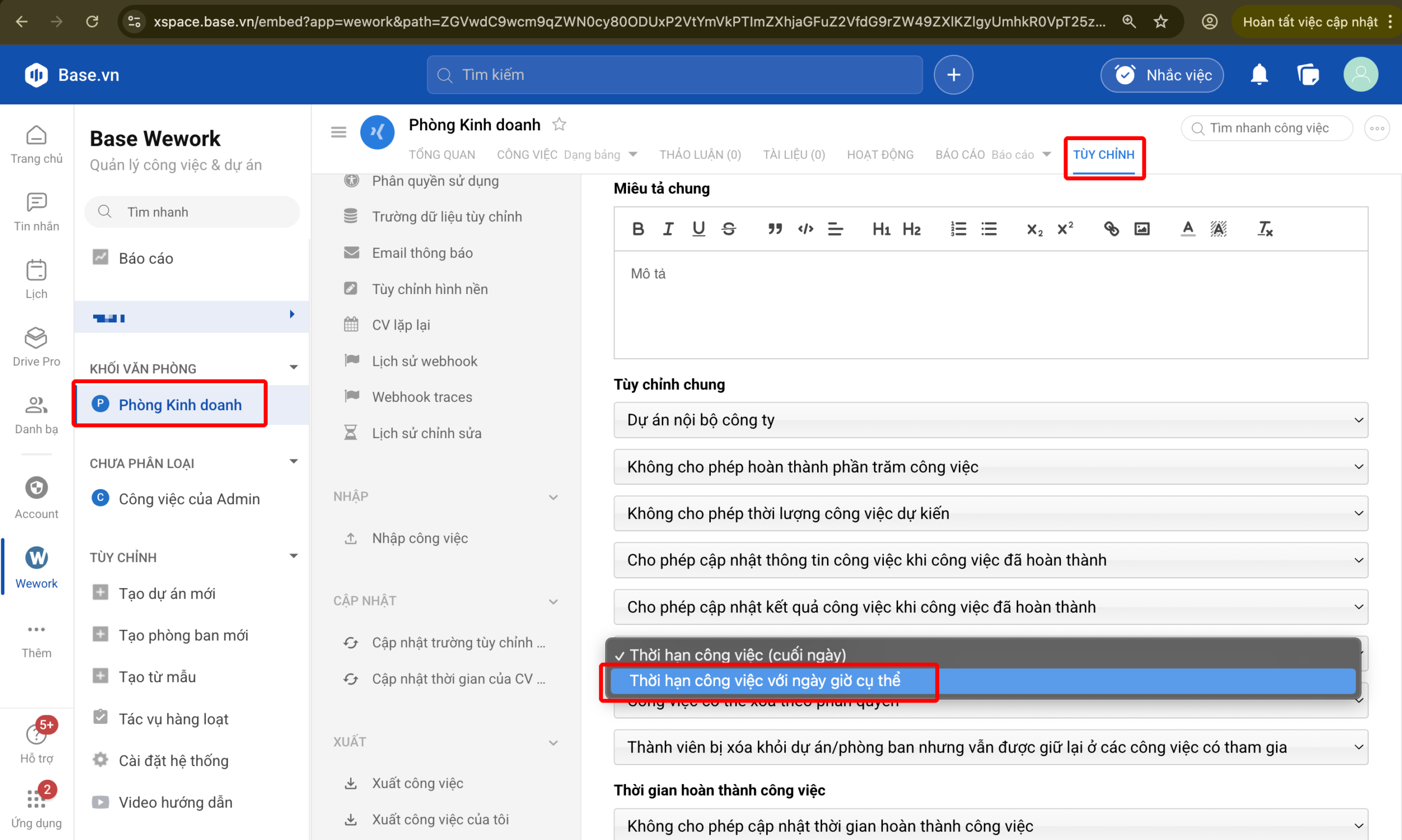Click the notification bell icon
This screenshot has width=1402, height=840.
[x=1259, y=74]
